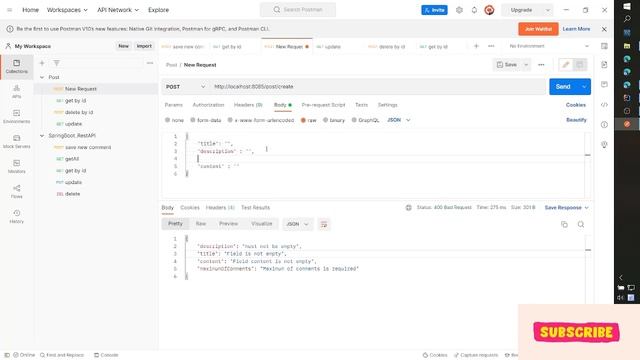The height and width of the screenshot is (360, 640).
Task: Select the GraphQL body type radio
Action: point(354,120)
